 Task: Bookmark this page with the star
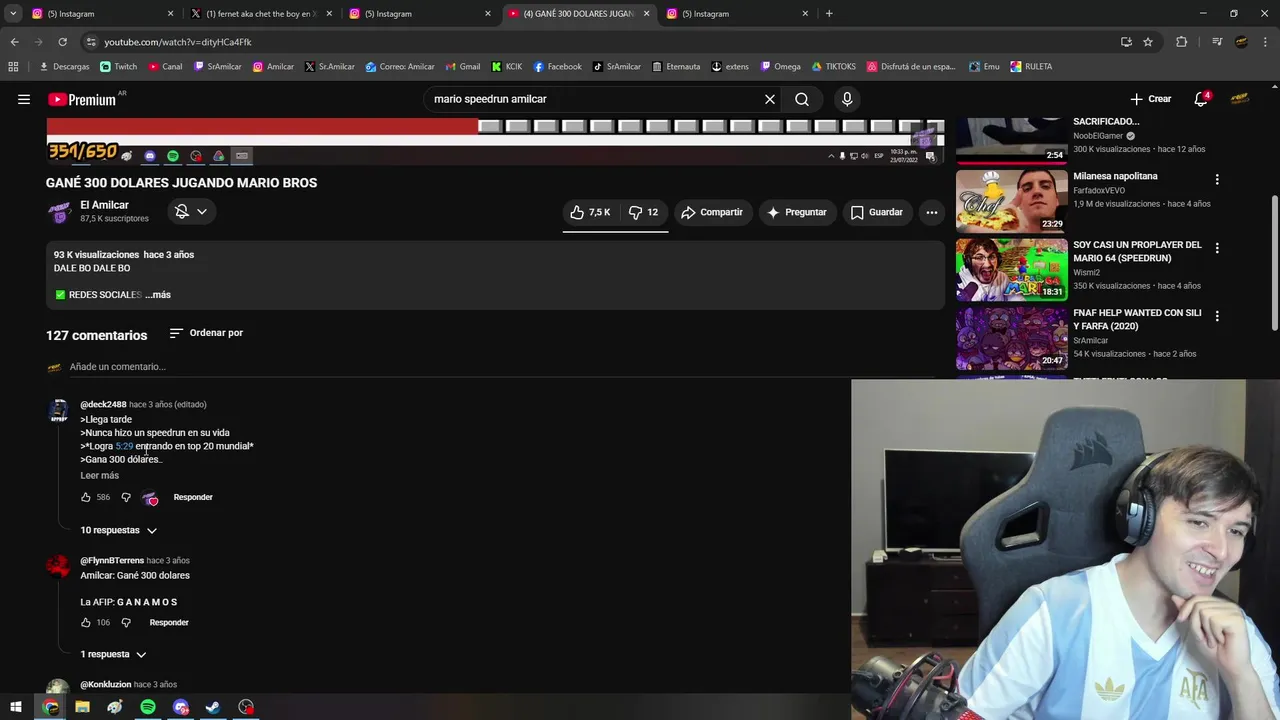click(x=1148, y=42)
